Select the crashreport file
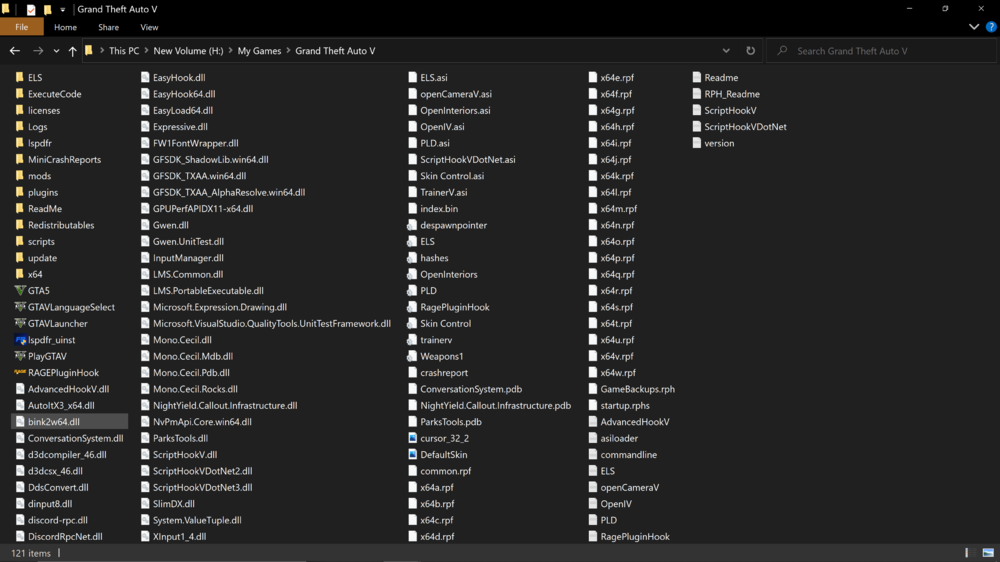The image size is (1000, 562). tap(438, 373)
